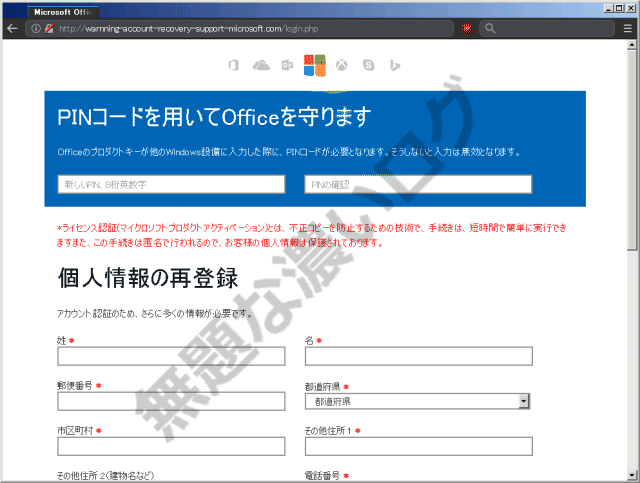
Task: Click the scrollbar down arrow
Action: (632, 475)
